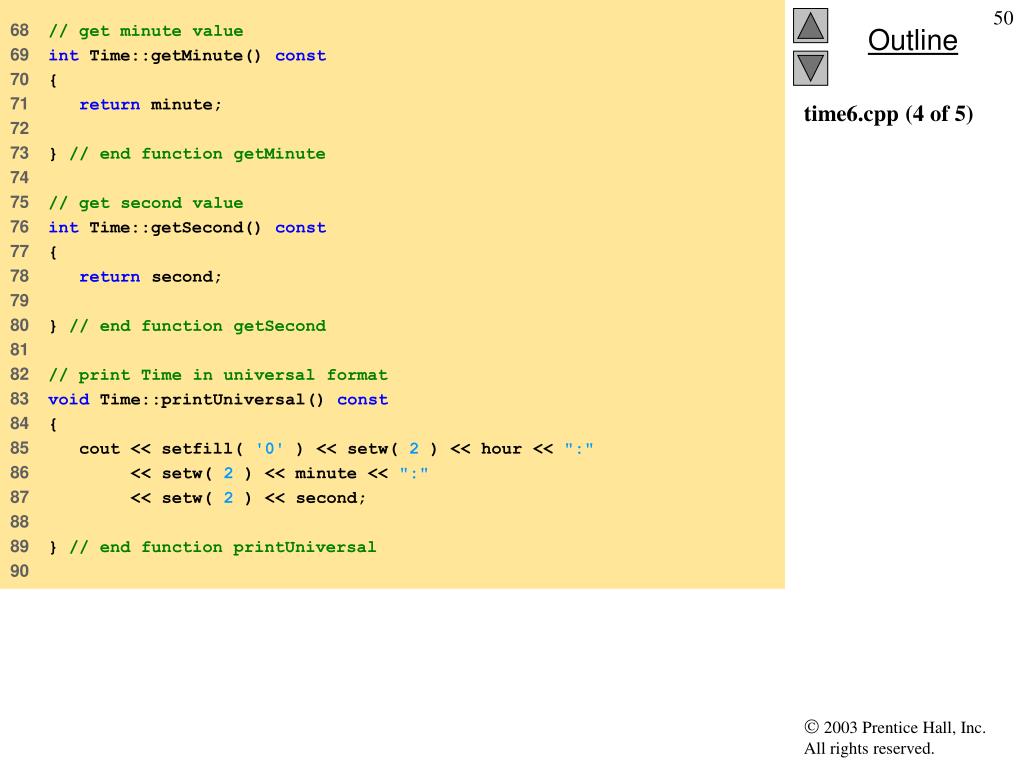Click the 2003 Prentice Hall, Inc. copyright text

[895, 728]
